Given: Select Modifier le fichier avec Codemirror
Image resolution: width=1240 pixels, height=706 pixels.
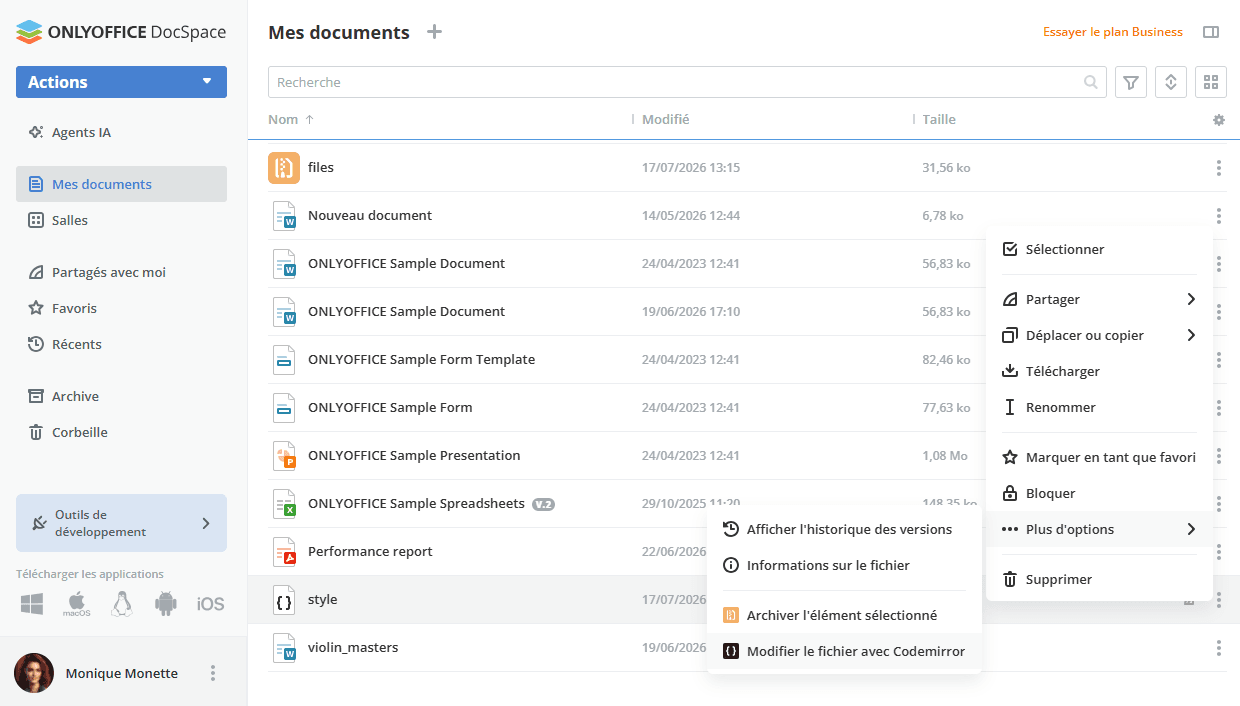Looking at the screenshot, I should coord(844,651).
